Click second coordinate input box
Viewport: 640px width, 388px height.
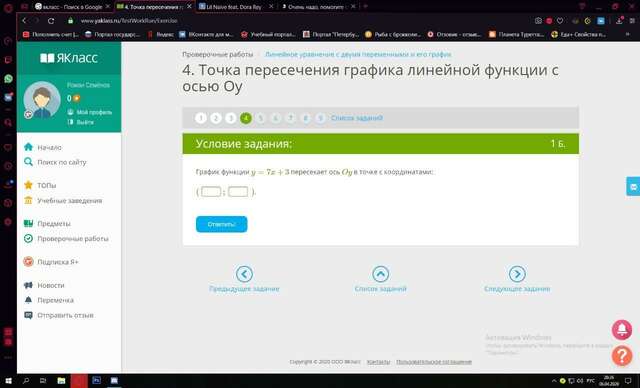tap(238, 191)
